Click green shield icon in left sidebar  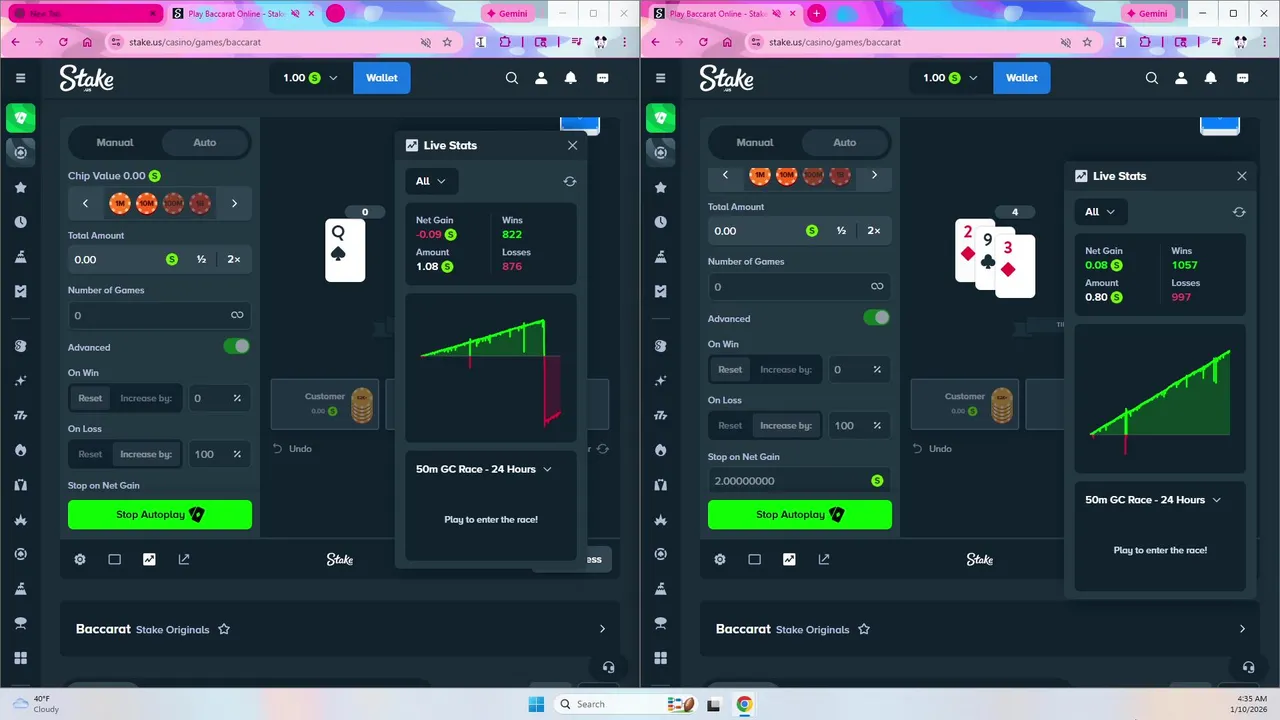20,118
